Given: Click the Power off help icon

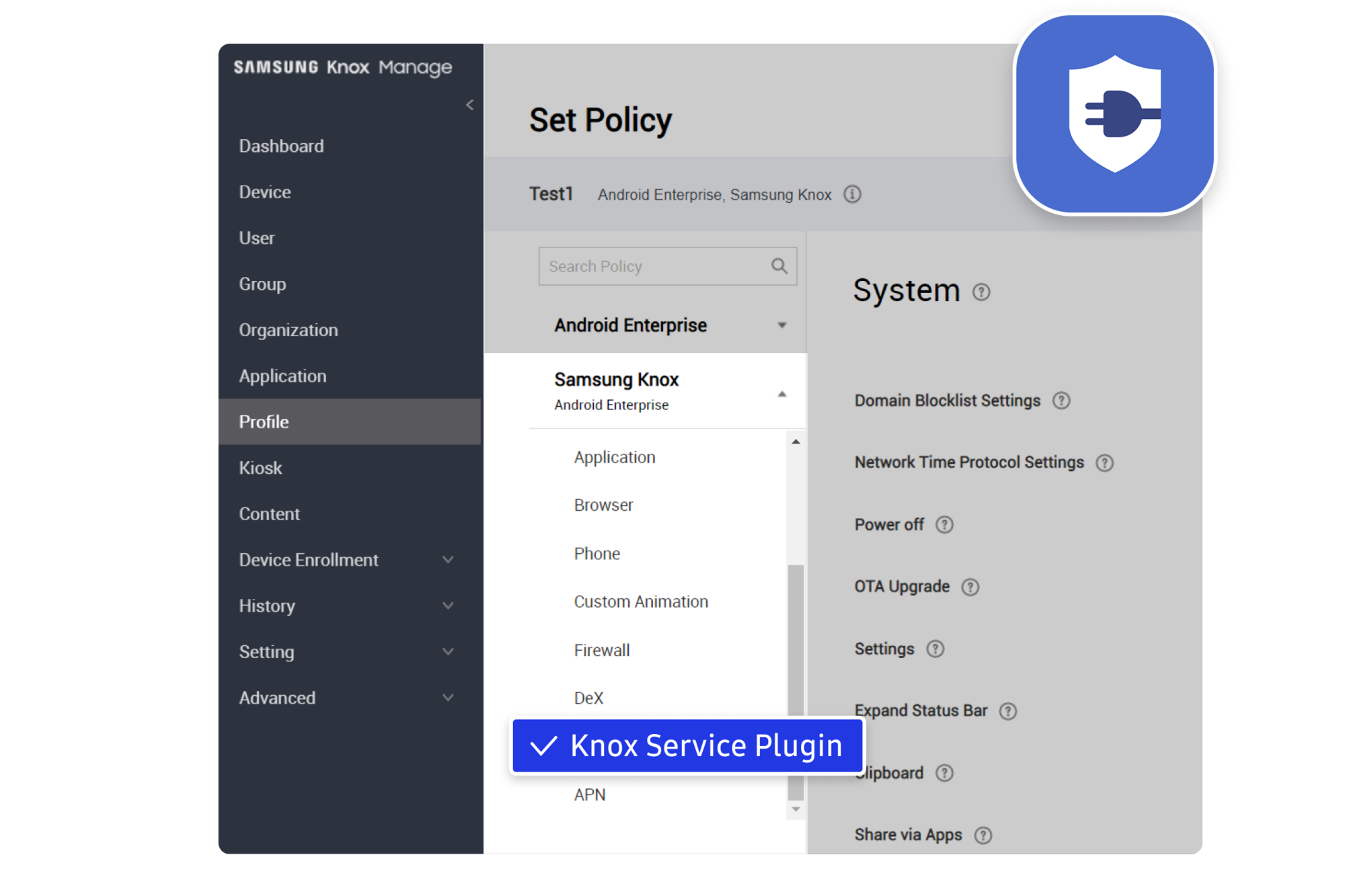Looking at the screenshot, I should click(944, 525).
